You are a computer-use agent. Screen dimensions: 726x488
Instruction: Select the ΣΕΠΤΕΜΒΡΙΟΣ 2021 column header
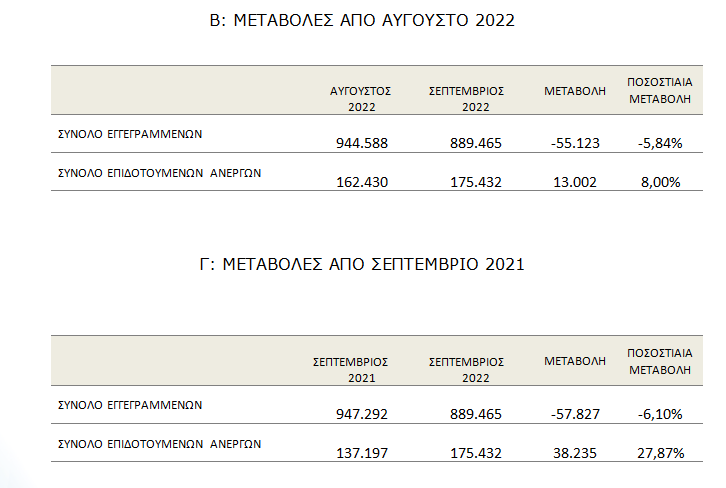[x=350, y=369]
